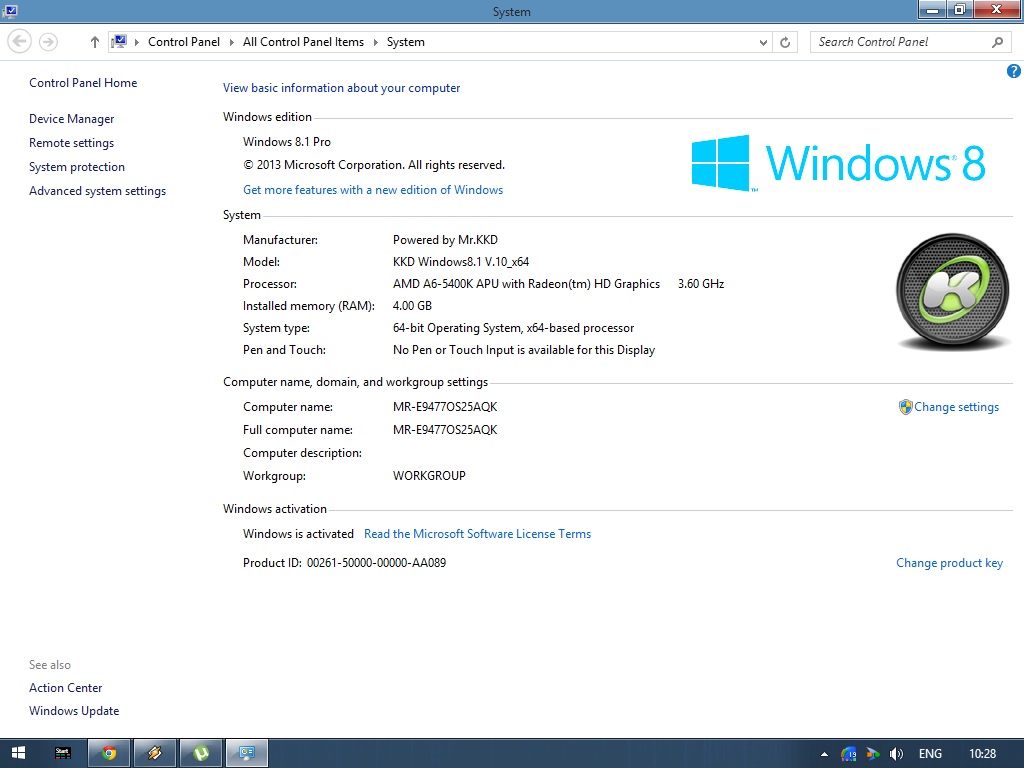The width and height of the screenshot is (1024, 768).
Task: Click the tray icon with 19 badge
Action: tap(849, 754)
